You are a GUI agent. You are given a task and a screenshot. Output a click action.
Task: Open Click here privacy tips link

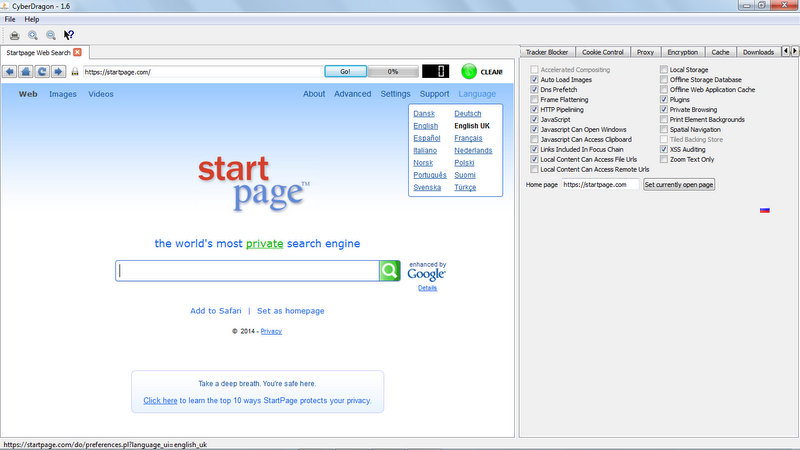(160, 401)
